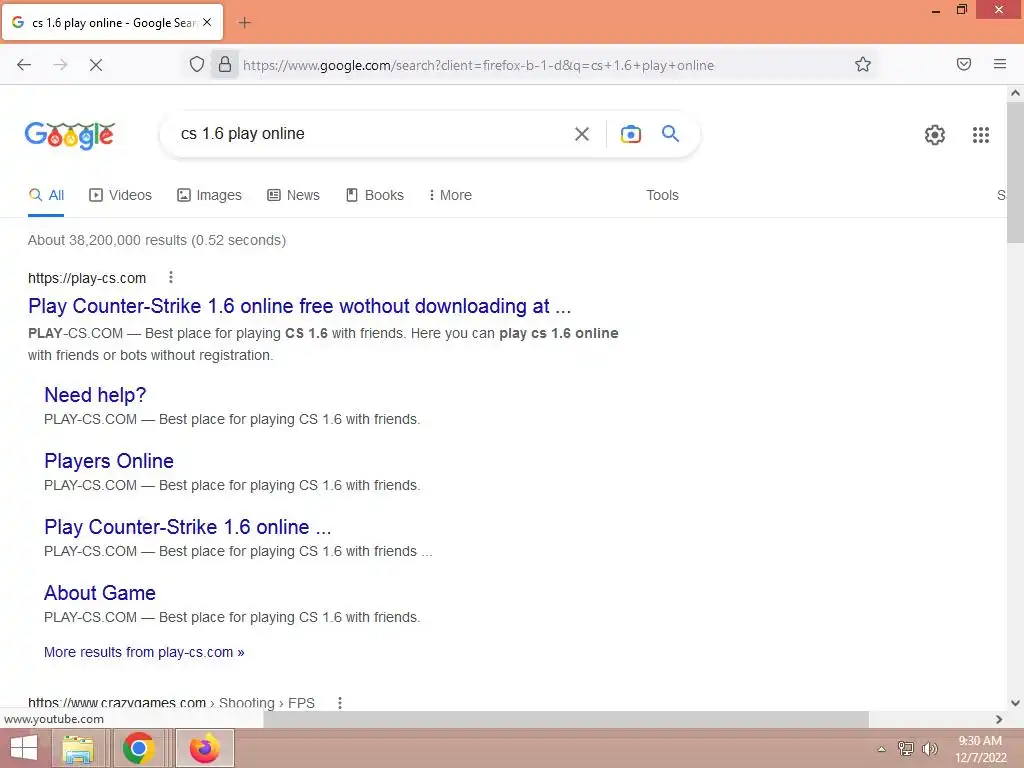Open 'Play Counter-Strike 1.6 online ...' sitelink
The width and height of the screenshot is (1024, 768).
(188, 526)
